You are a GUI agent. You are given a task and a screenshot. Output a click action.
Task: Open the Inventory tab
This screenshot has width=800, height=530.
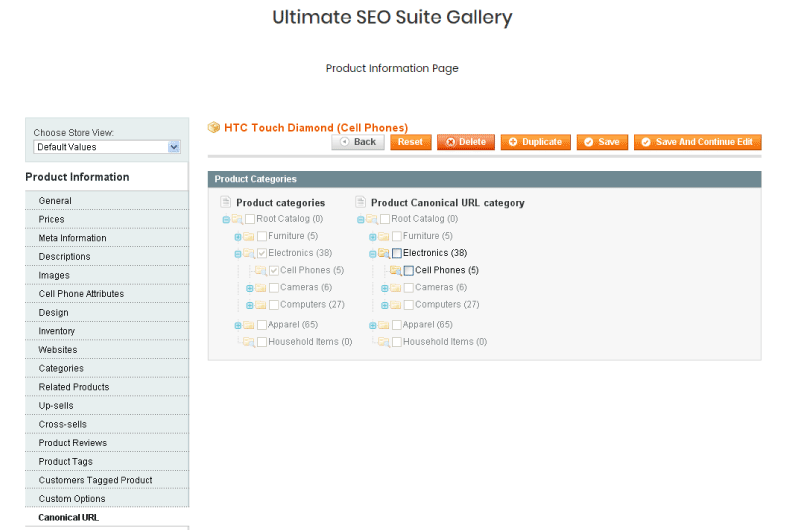pos(107,331)
